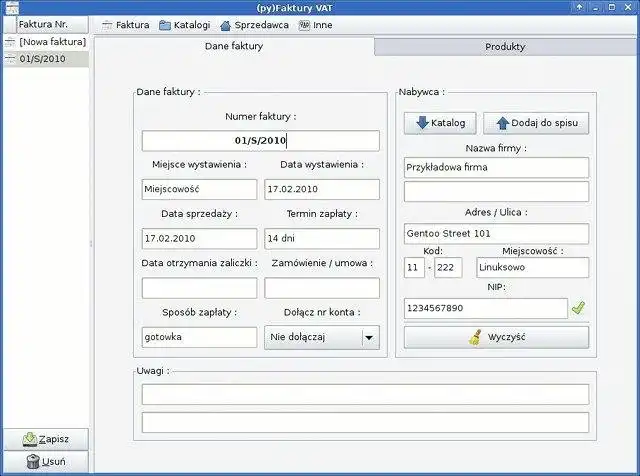Click the Numer faktury field
The width and height of the screenshot is (640, 476).
point(260,141)
